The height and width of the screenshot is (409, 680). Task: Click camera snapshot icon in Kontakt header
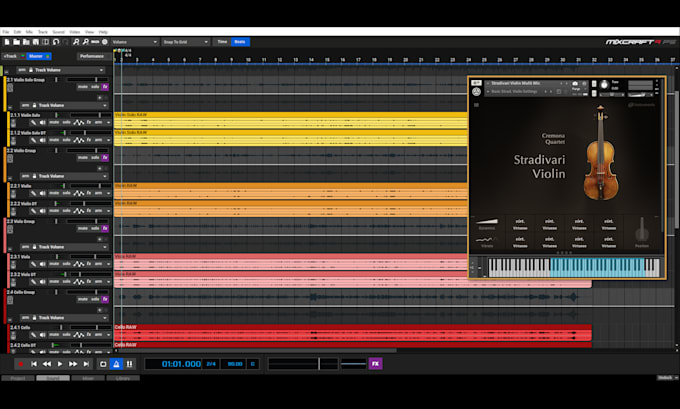[x=575, y=83]
